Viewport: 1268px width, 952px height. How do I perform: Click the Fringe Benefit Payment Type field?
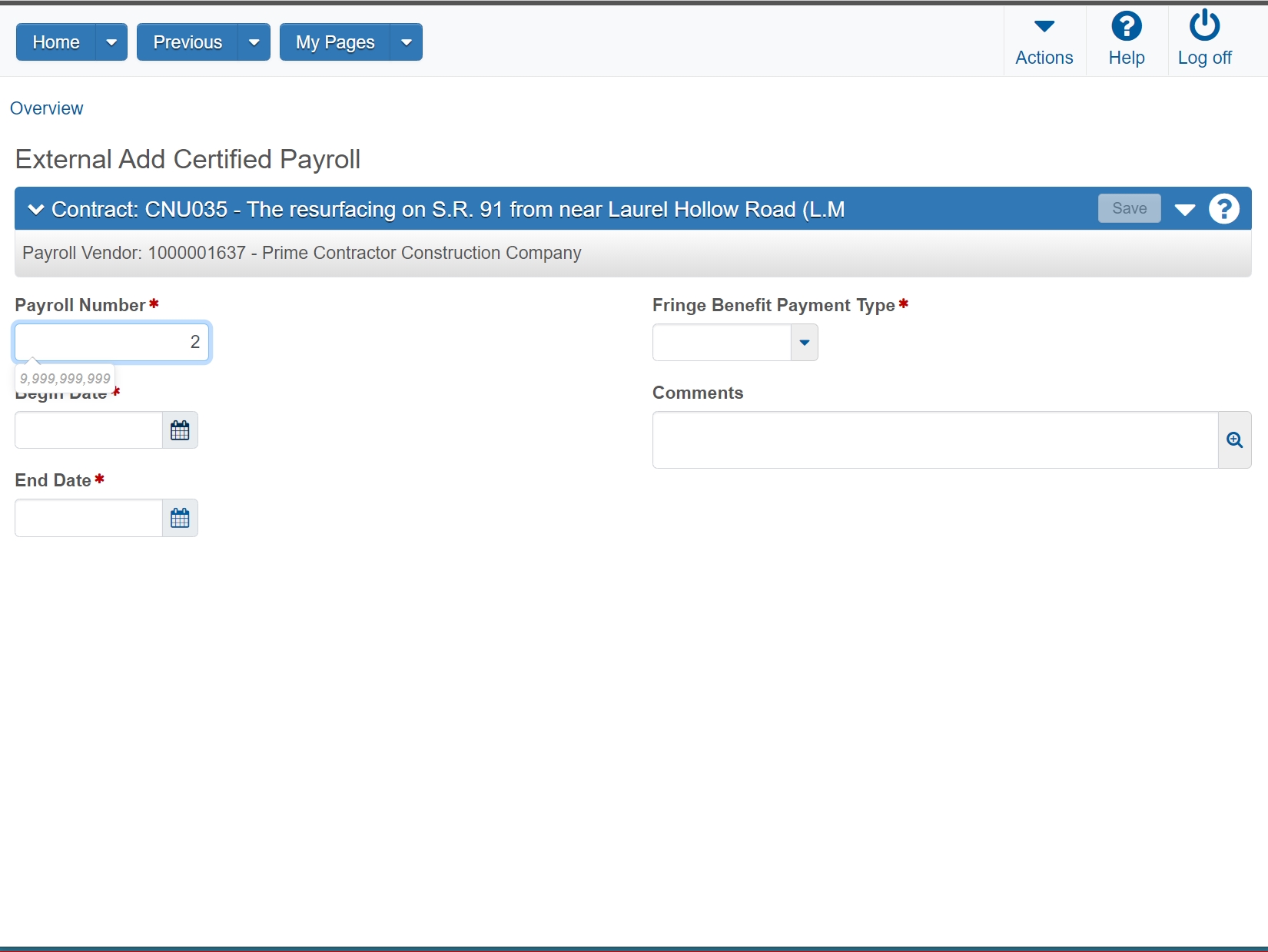click(x=722, y=343)
